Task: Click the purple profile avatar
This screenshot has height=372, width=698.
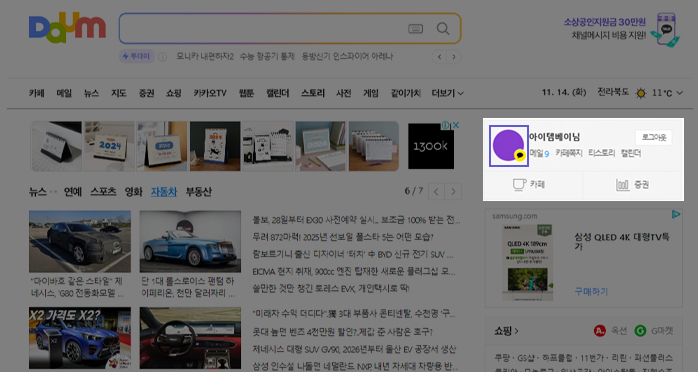Action: tap(509, 146)
